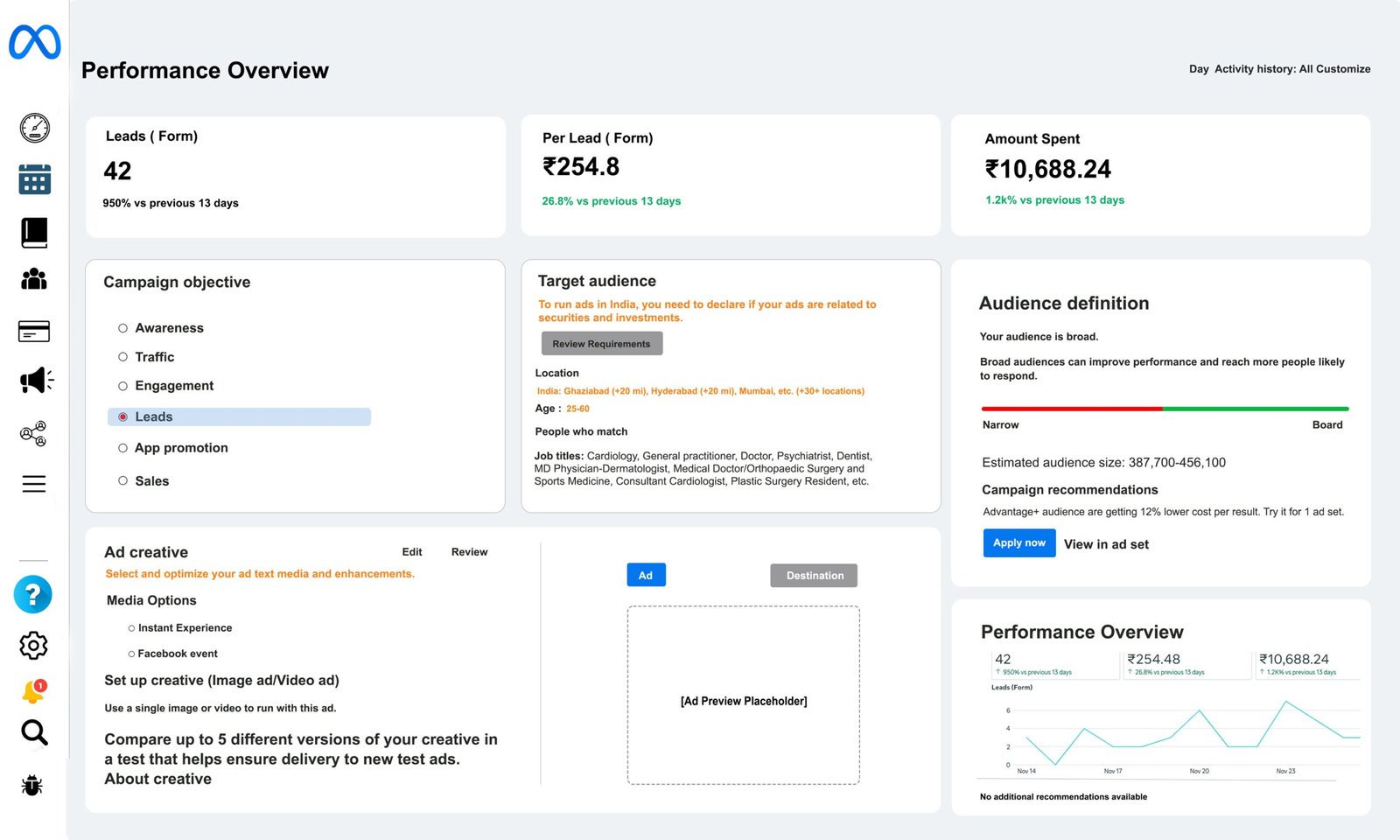Image resolution: width=1400 pixels, height=840 pixels.
Task: Open the dashboard speedometer icon
Action: pyautogui.click(x=35, y=128)
